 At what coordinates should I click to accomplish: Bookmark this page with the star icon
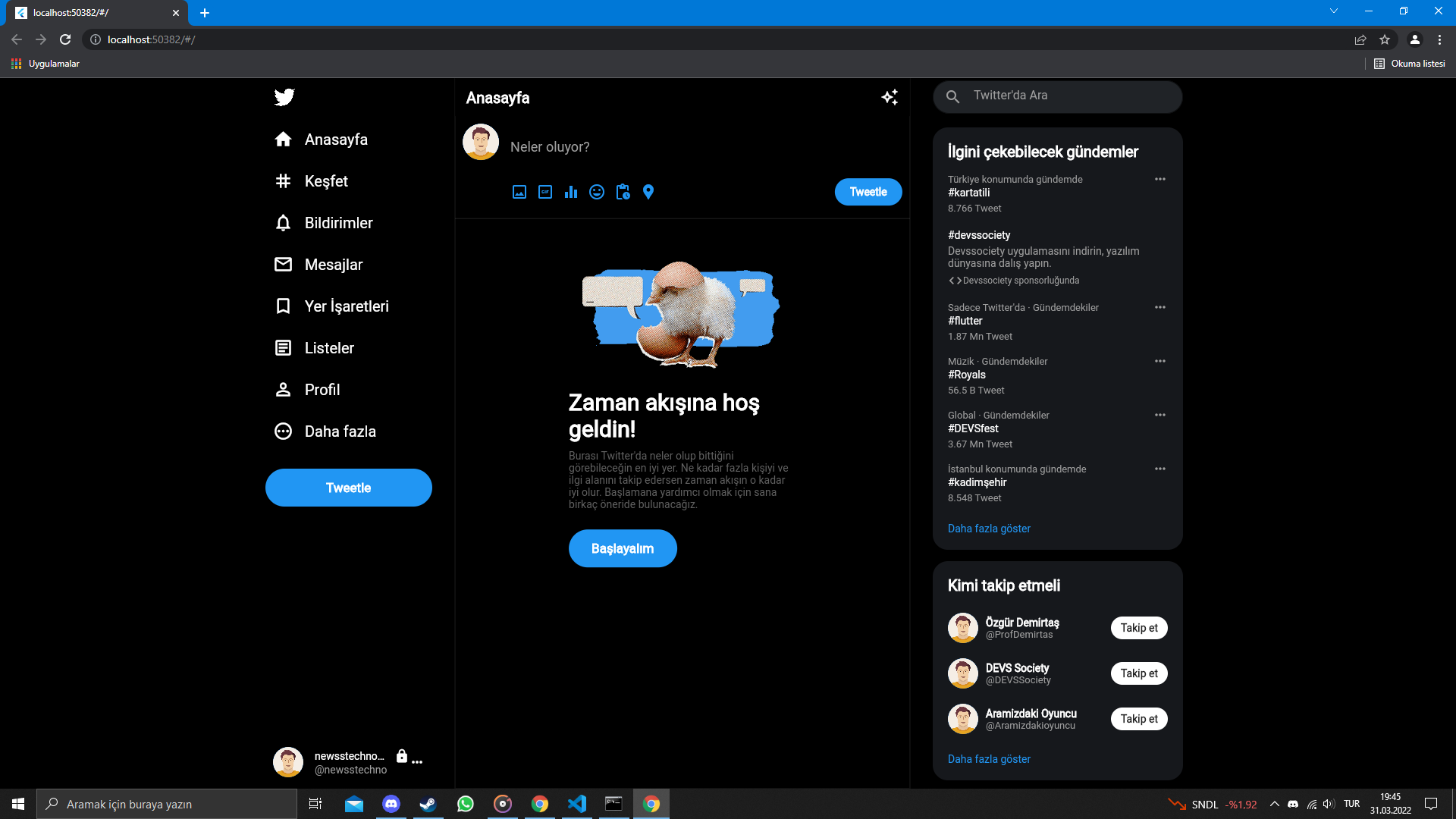1385,39
